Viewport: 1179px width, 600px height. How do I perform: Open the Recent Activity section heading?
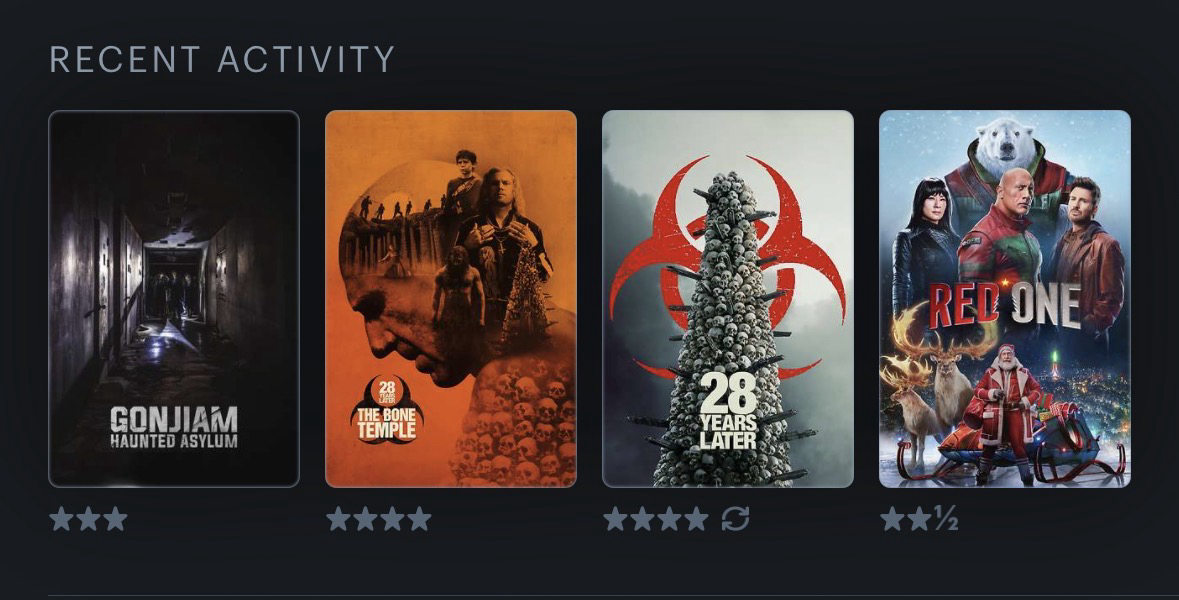(222, 59)
